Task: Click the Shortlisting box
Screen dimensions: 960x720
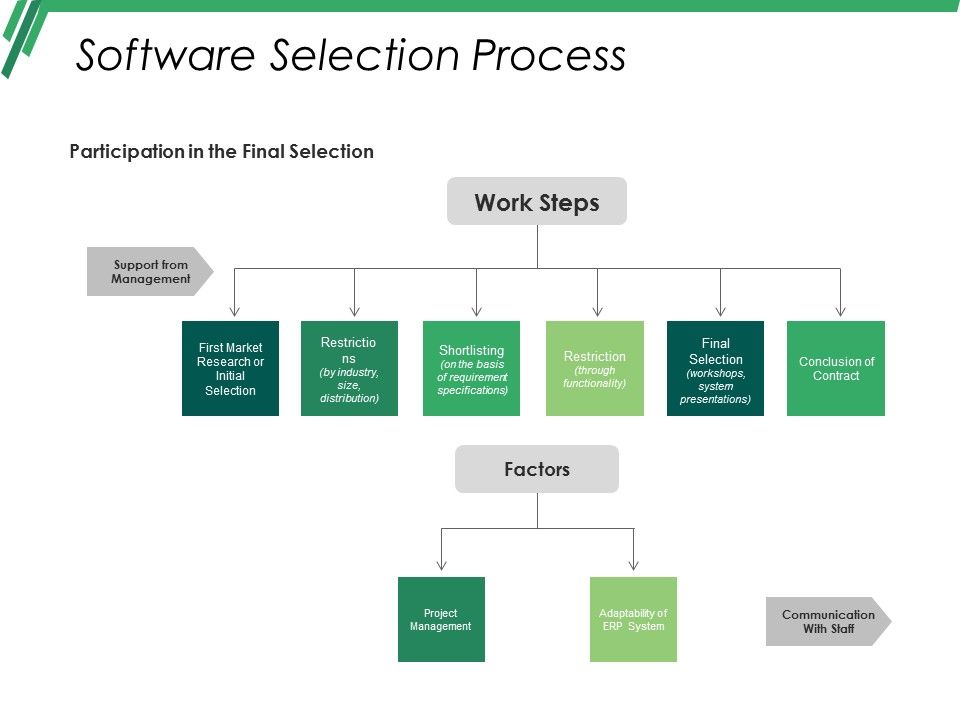Action: [471, 369]
